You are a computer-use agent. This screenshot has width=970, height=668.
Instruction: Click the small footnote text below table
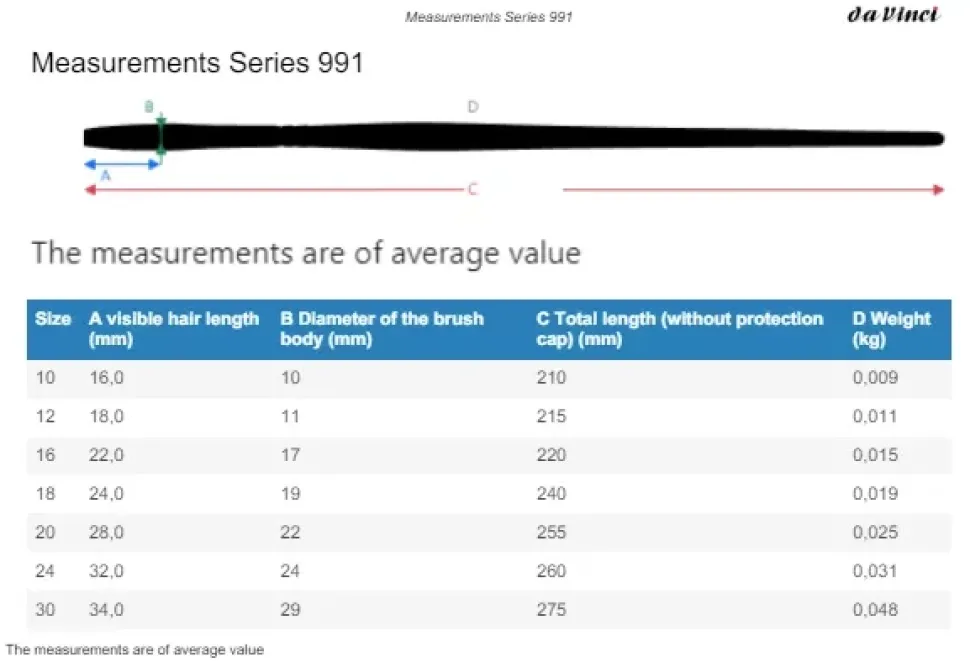(x=135, y=650)
